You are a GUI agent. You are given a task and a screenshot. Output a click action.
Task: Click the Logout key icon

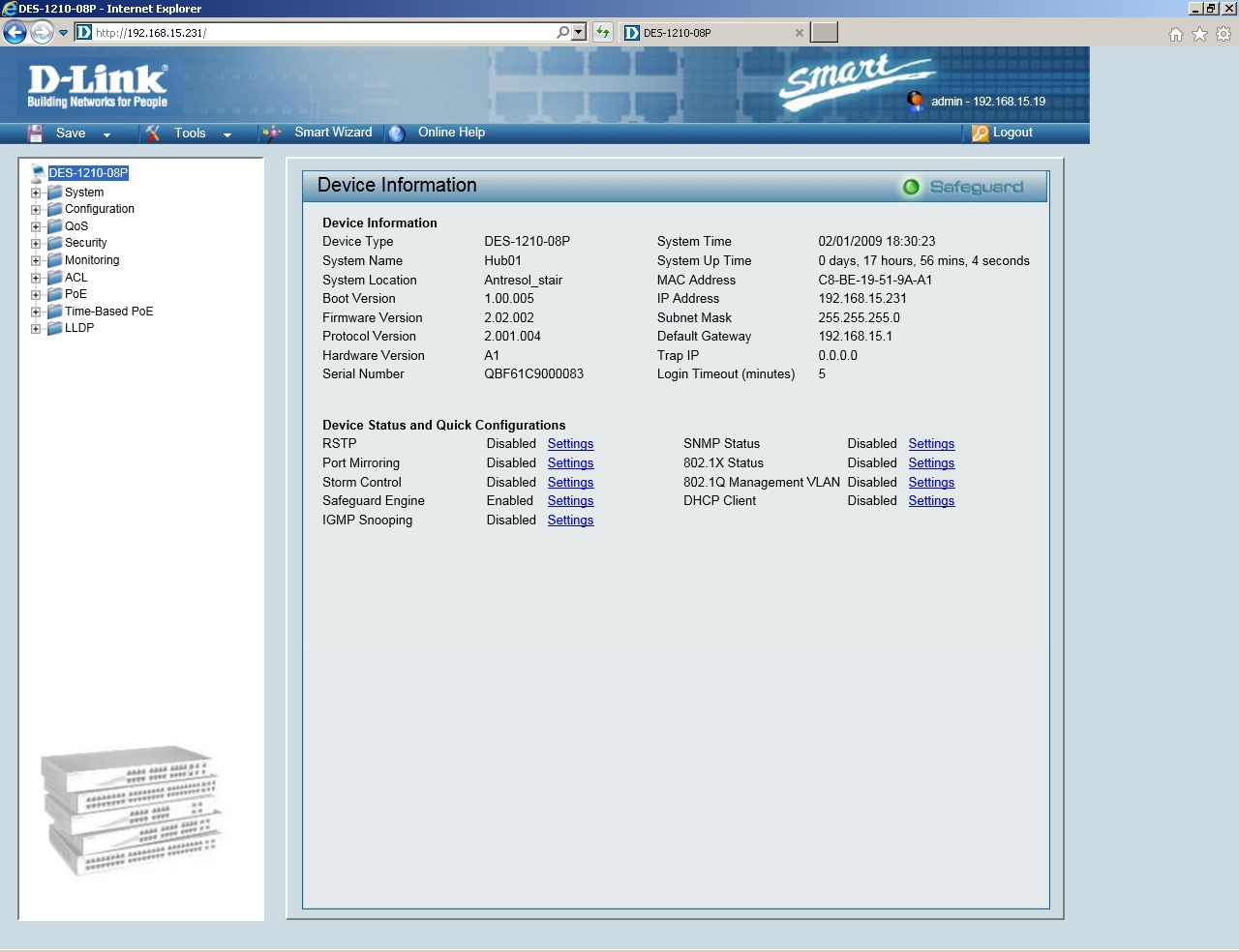tap(981, 134)
